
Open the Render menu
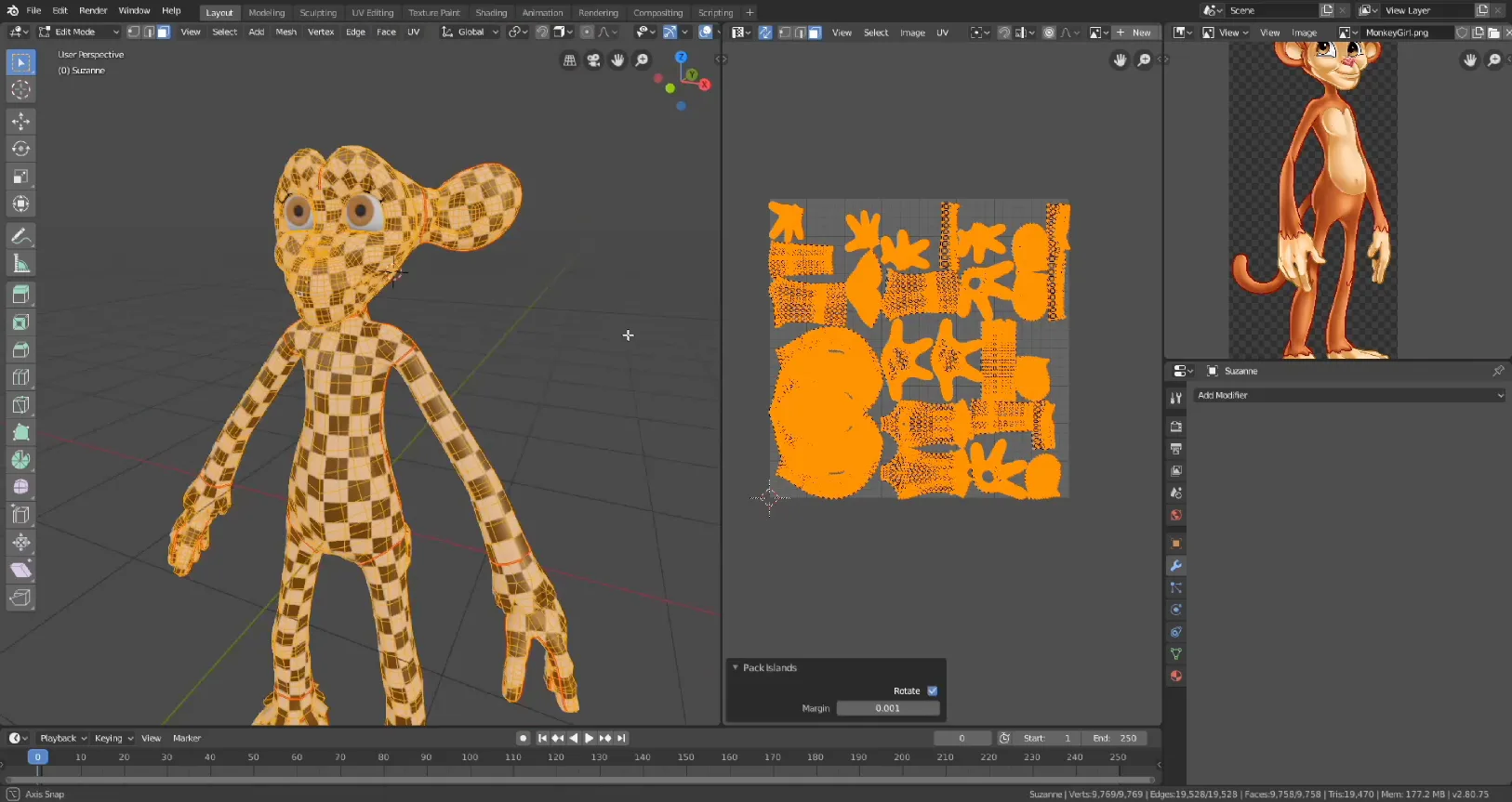coord(93,10)
